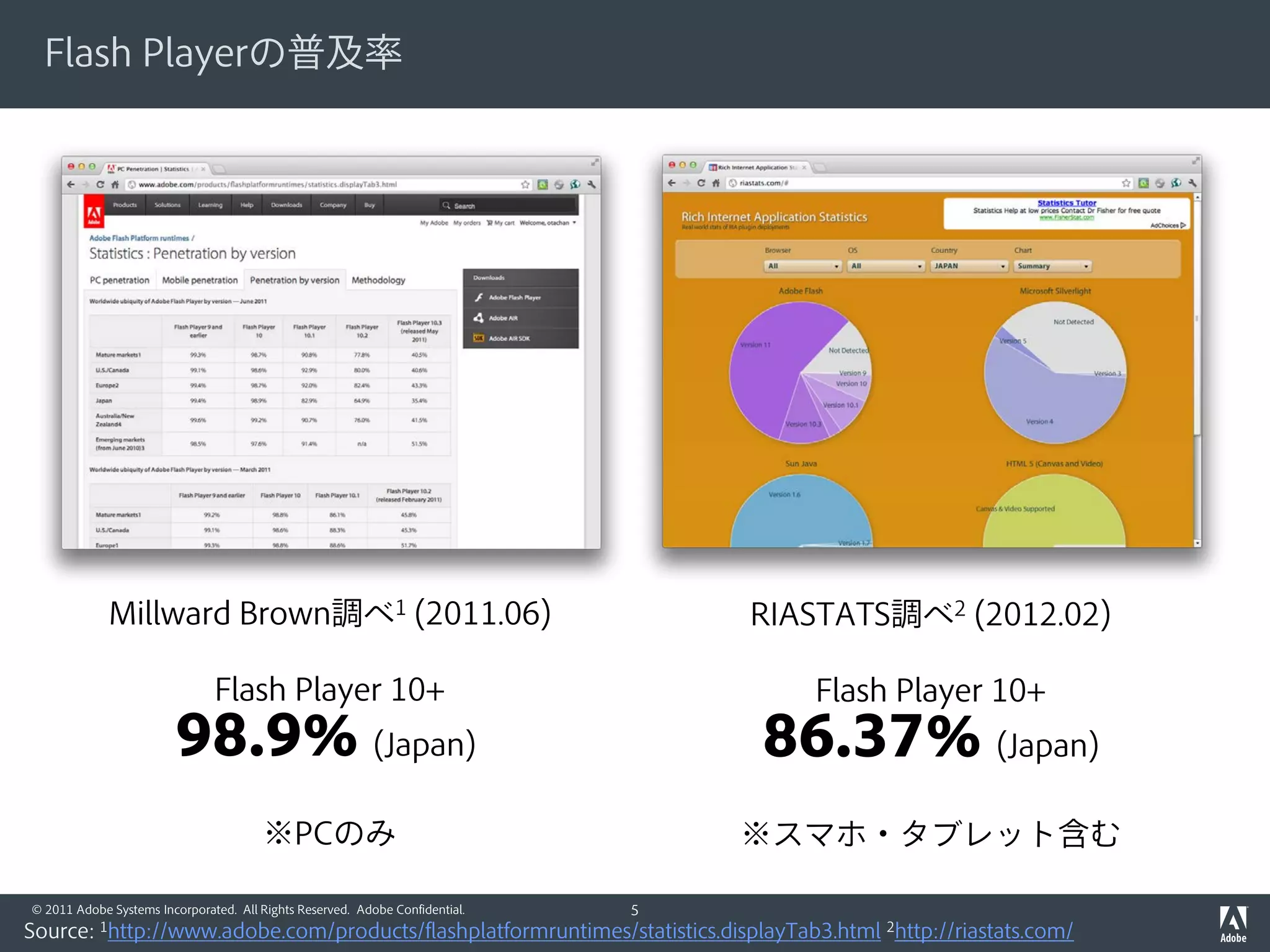Click the My cart shopping cart icon

click(x=490, y=223)
